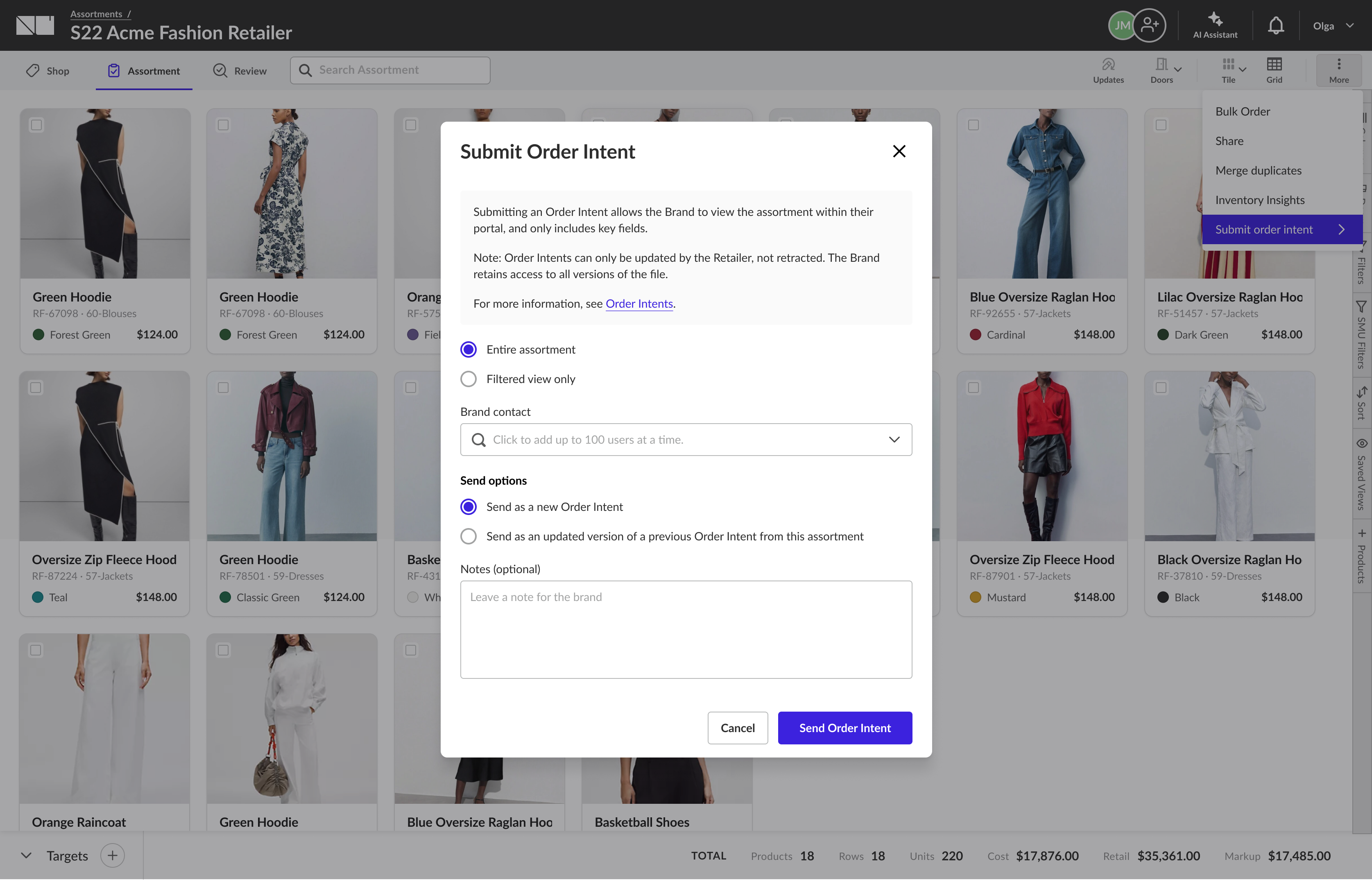This screenshot has width=1372, height=880.
Task: Click the Retail total $35,361.00
Action: point(1168,855)
